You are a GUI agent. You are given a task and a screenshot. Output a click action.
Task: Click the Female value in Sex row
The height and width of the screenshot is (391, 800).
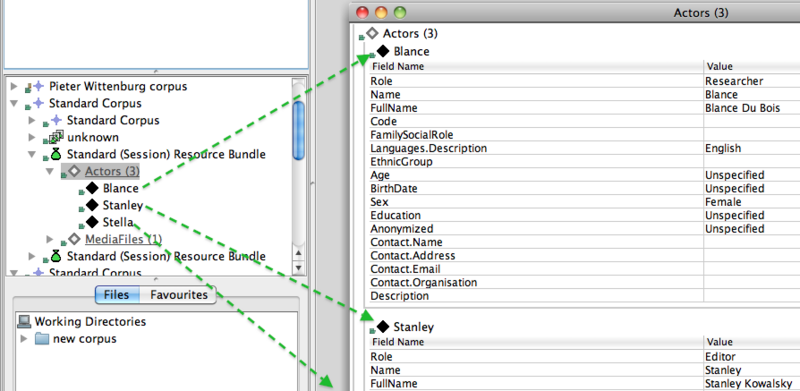click(x=723, y=202)
